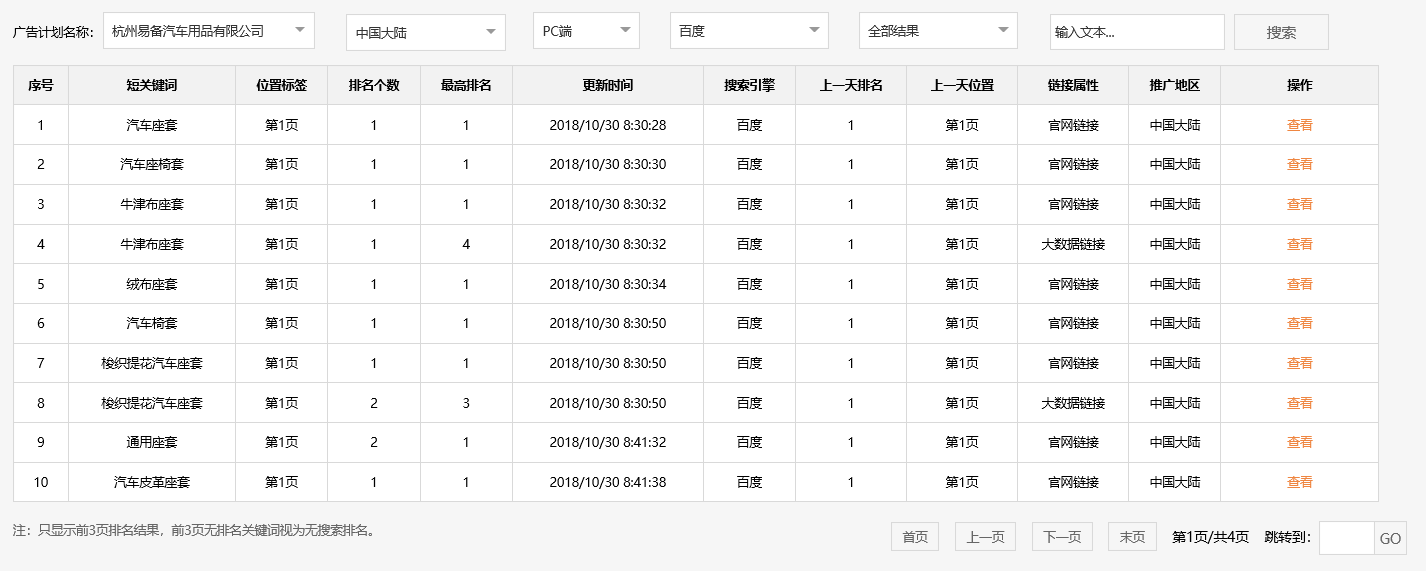Screen dimensions: 1427x571
Task: Open the 杭州易备汽车用品有限公司 plan dropdown
Action: [x=208, y=31]
